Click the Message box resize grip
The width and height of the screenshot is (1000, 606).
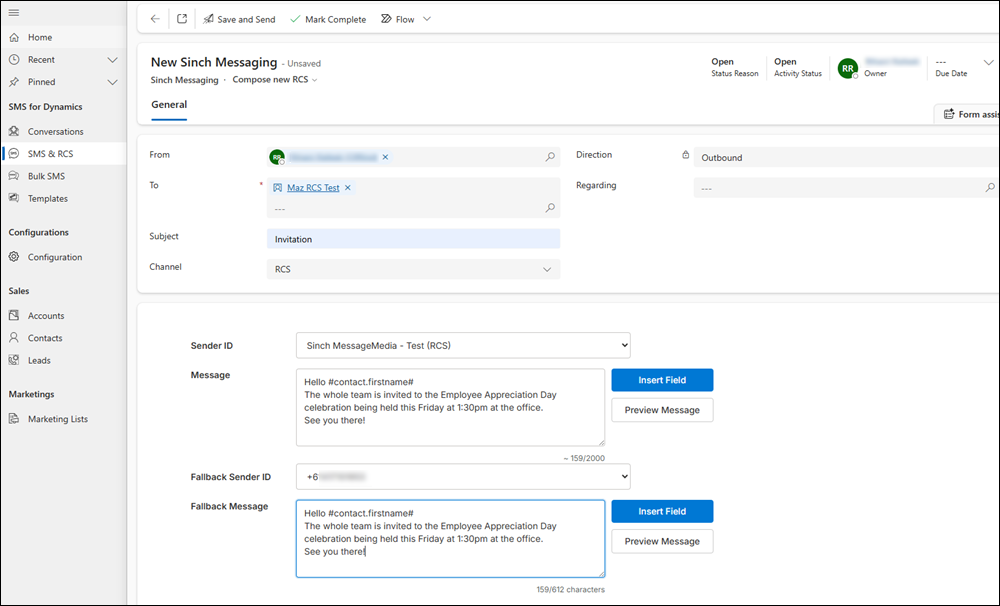[601, 442]
